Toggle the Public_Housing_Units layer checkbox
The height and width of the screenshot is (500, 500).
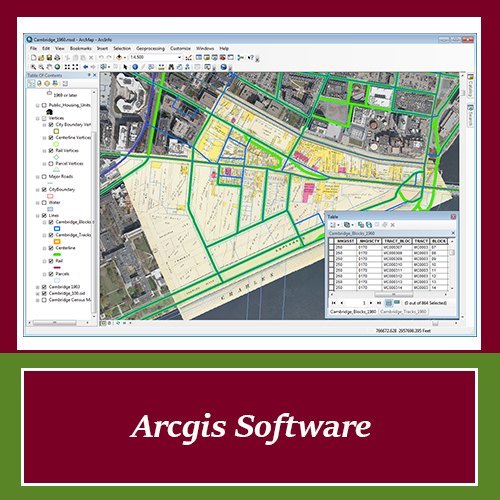click(x=44, y=105)
